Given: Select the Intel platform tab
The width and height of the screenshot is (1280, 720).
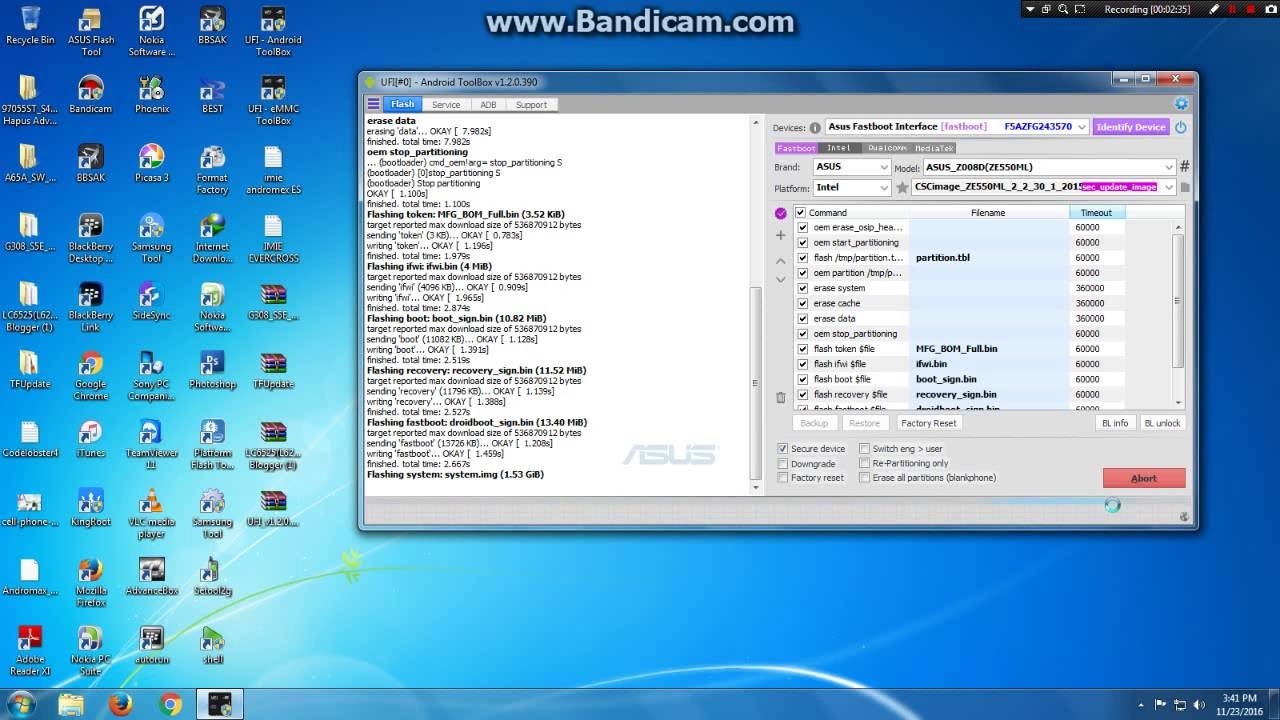Looking at the screenshot, I should click(x=839, y=148).
